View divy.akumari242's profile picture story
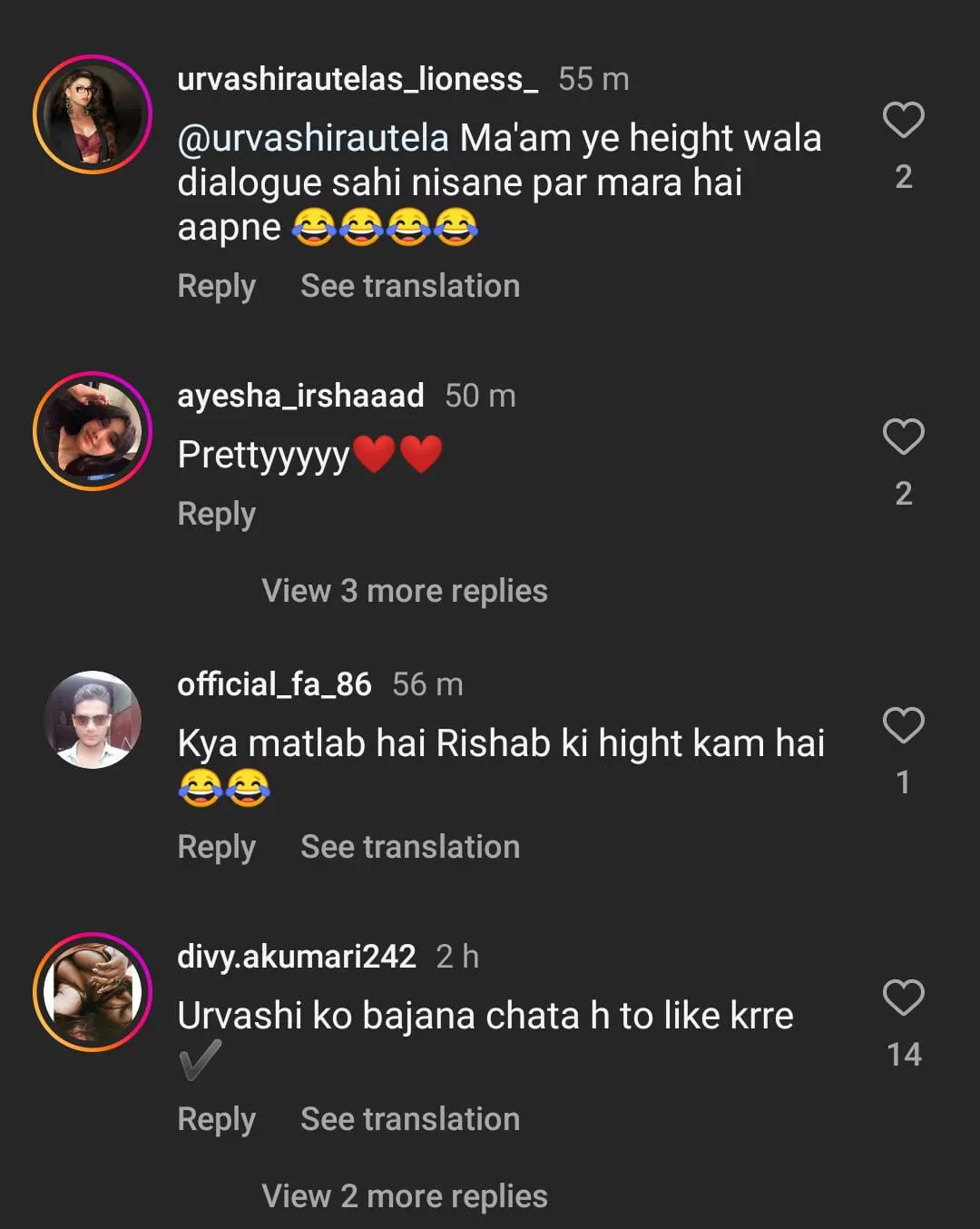980x1229 pixels. 93,992
